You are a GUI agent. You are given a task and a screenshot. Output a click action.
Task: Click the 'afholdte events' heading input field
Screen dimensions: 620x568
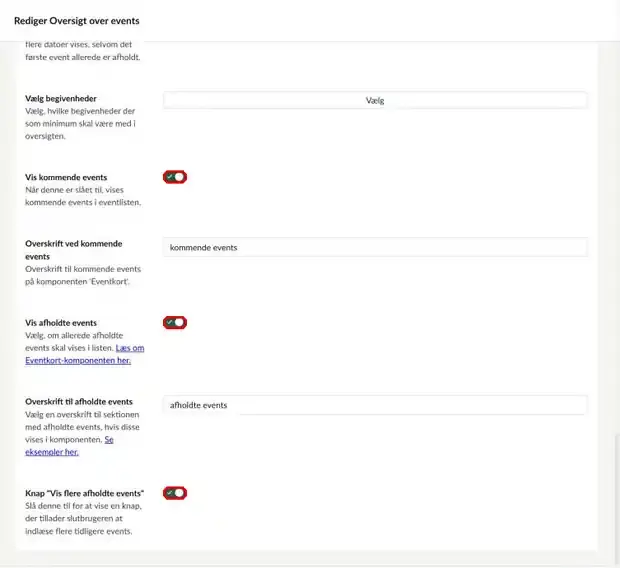[375, 405]
